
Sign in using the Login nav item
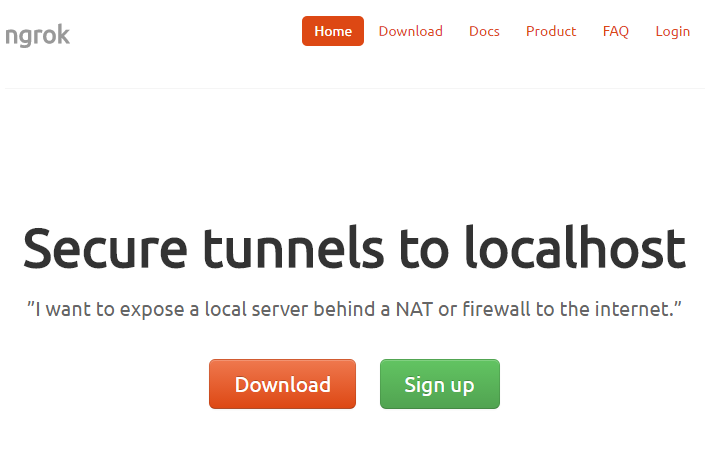[x=672, y=31]
